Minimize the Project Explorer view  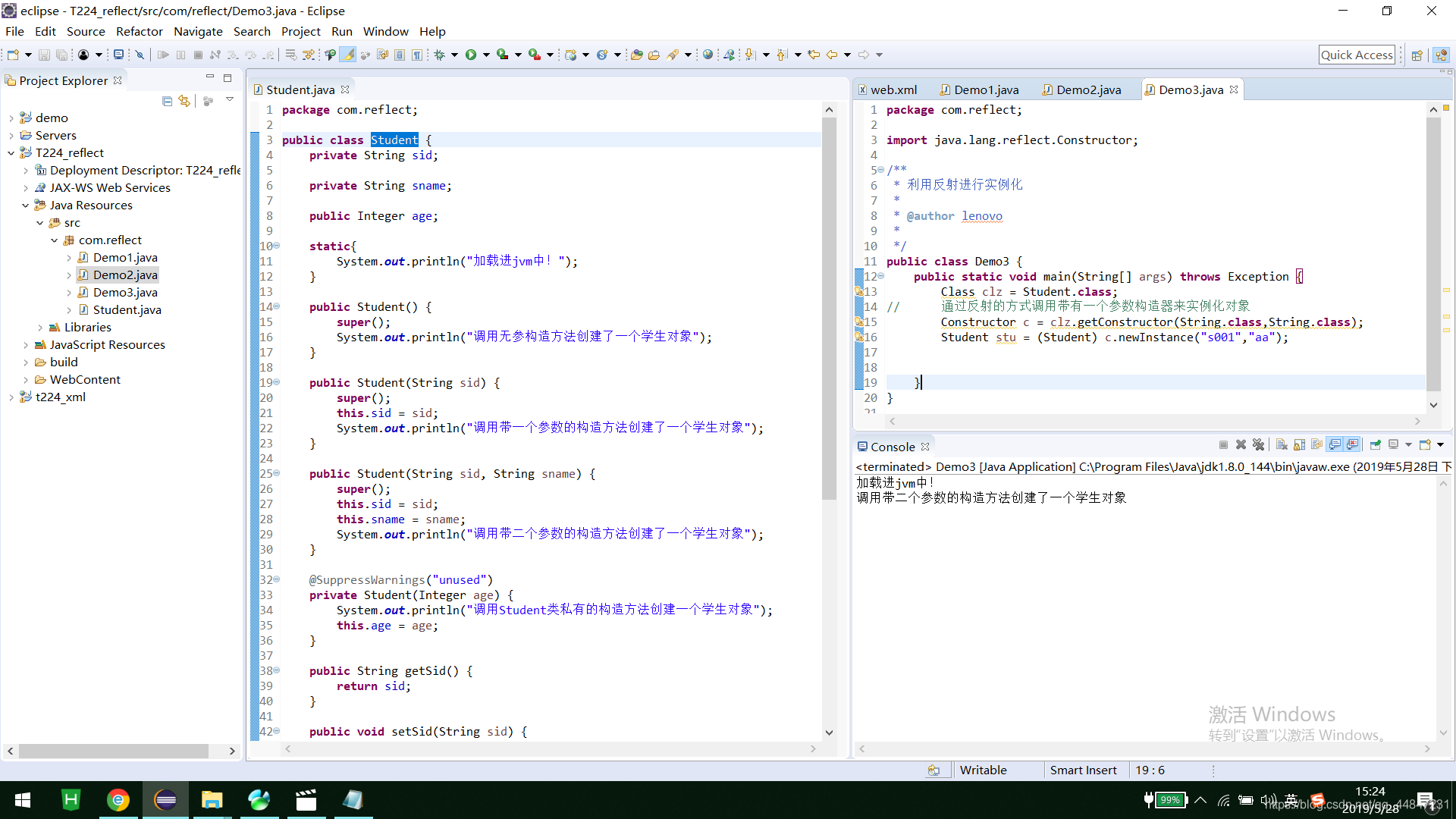point(210,77)
